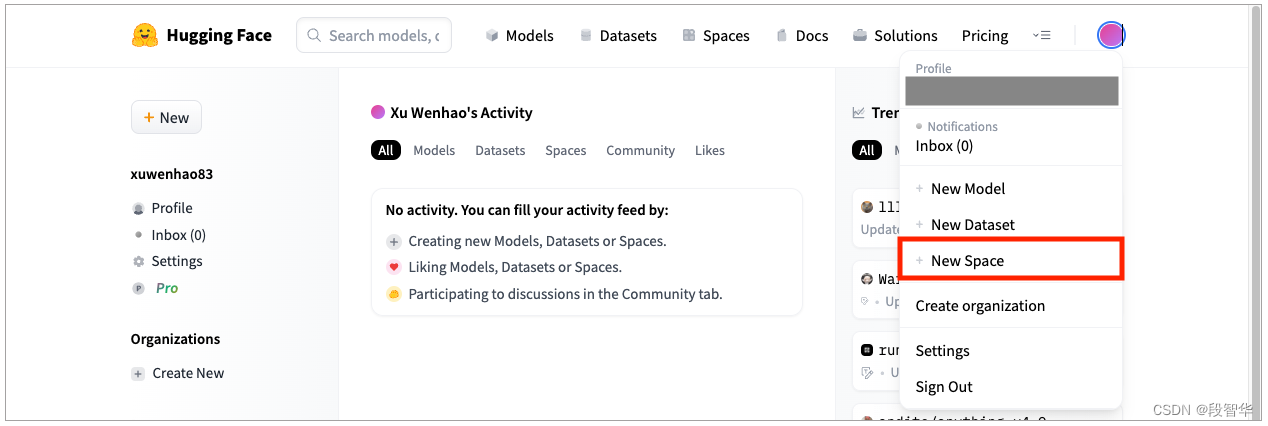The image size is (1268, 426).
Task: Open Profile in the left sidebar
Action: [x=162, y=208]
